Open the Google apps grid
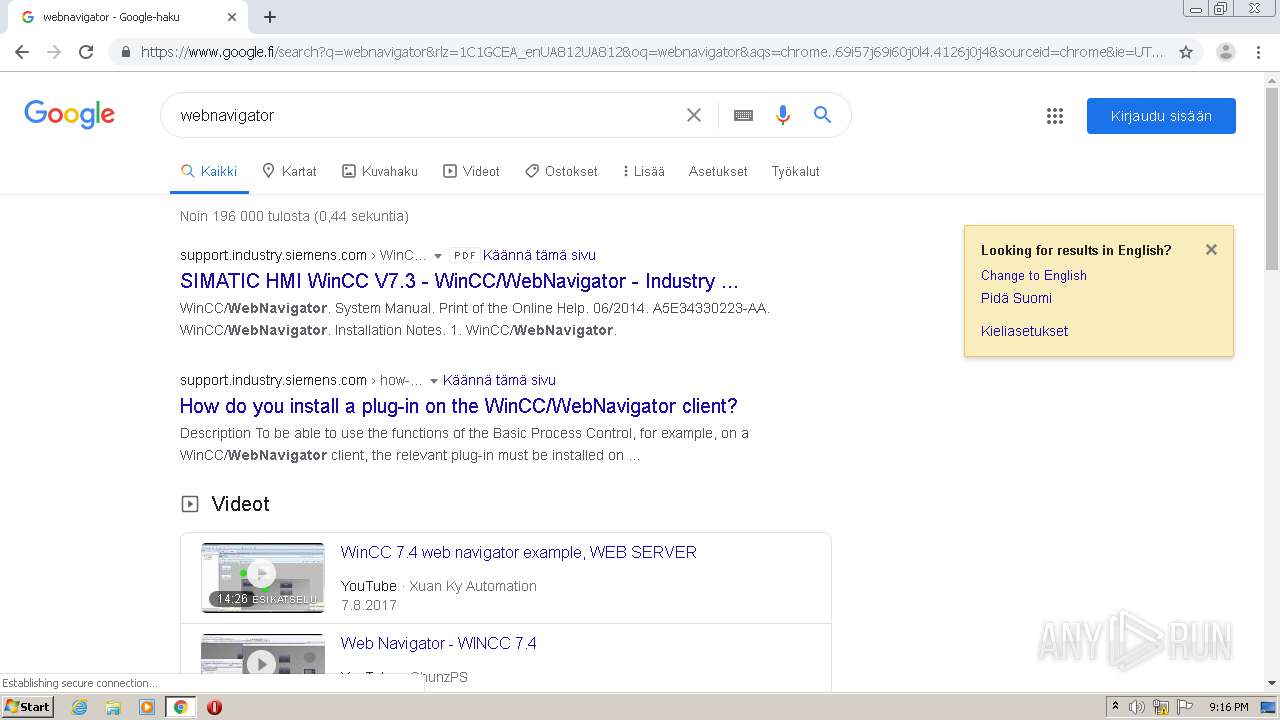 click(1055, 116)
